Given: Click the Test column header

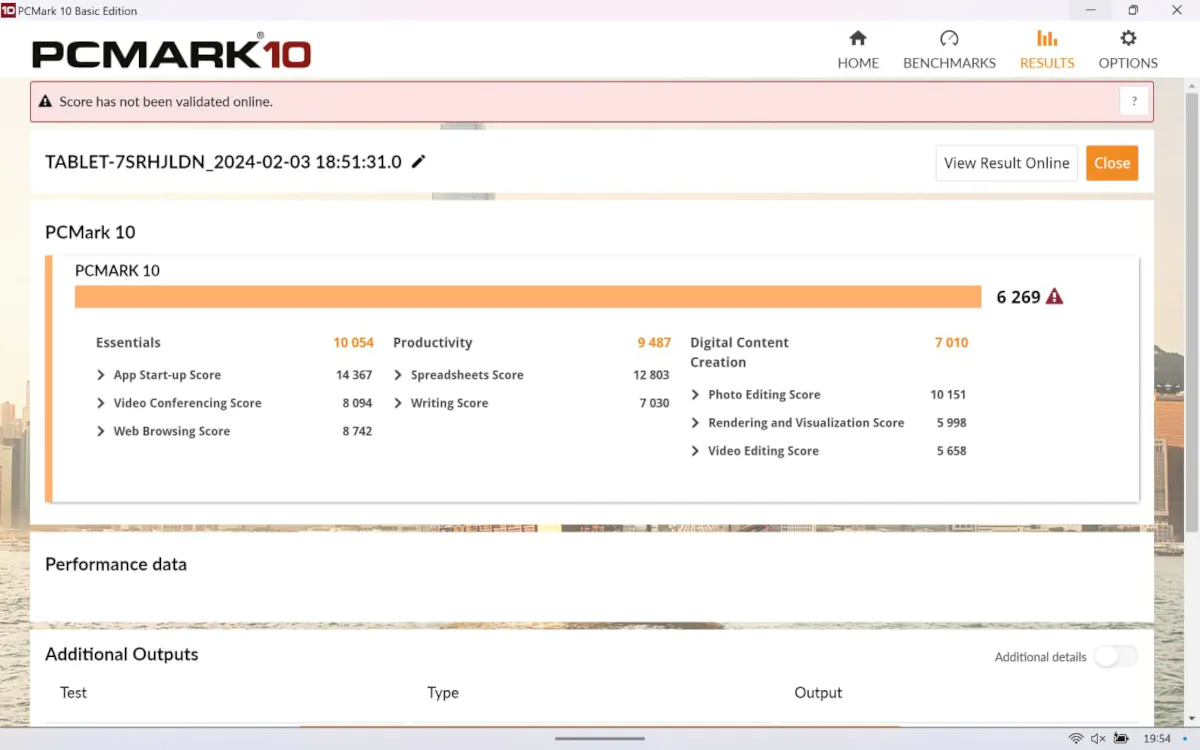Looking at the screenshot, I should tap(73, 693).
